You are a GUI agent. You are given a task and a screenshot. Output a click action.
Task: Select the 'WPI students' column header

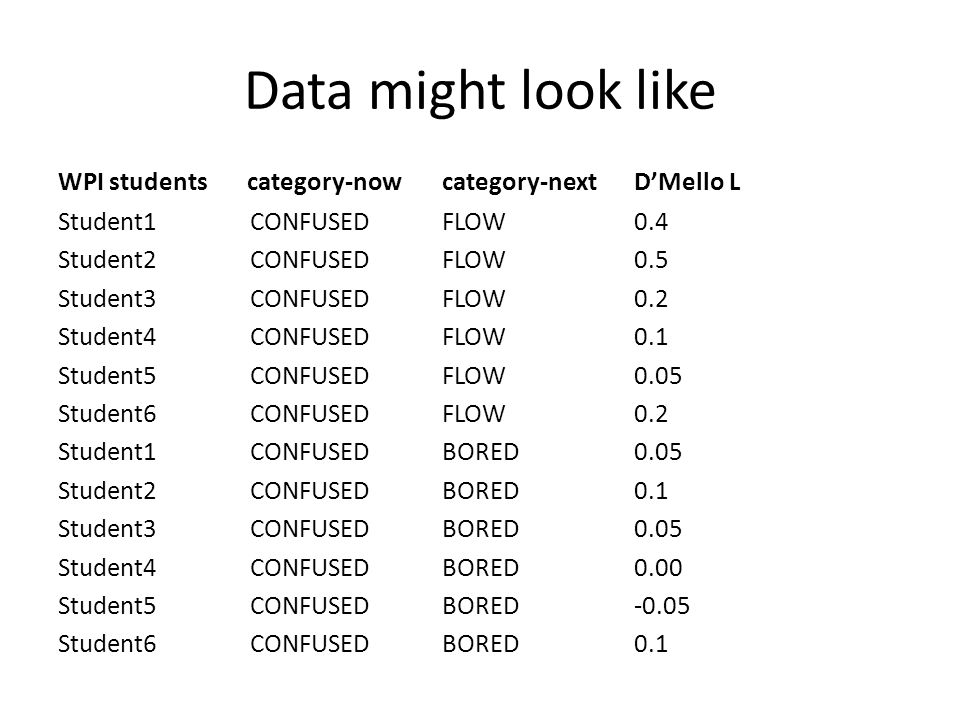(133, 182)
